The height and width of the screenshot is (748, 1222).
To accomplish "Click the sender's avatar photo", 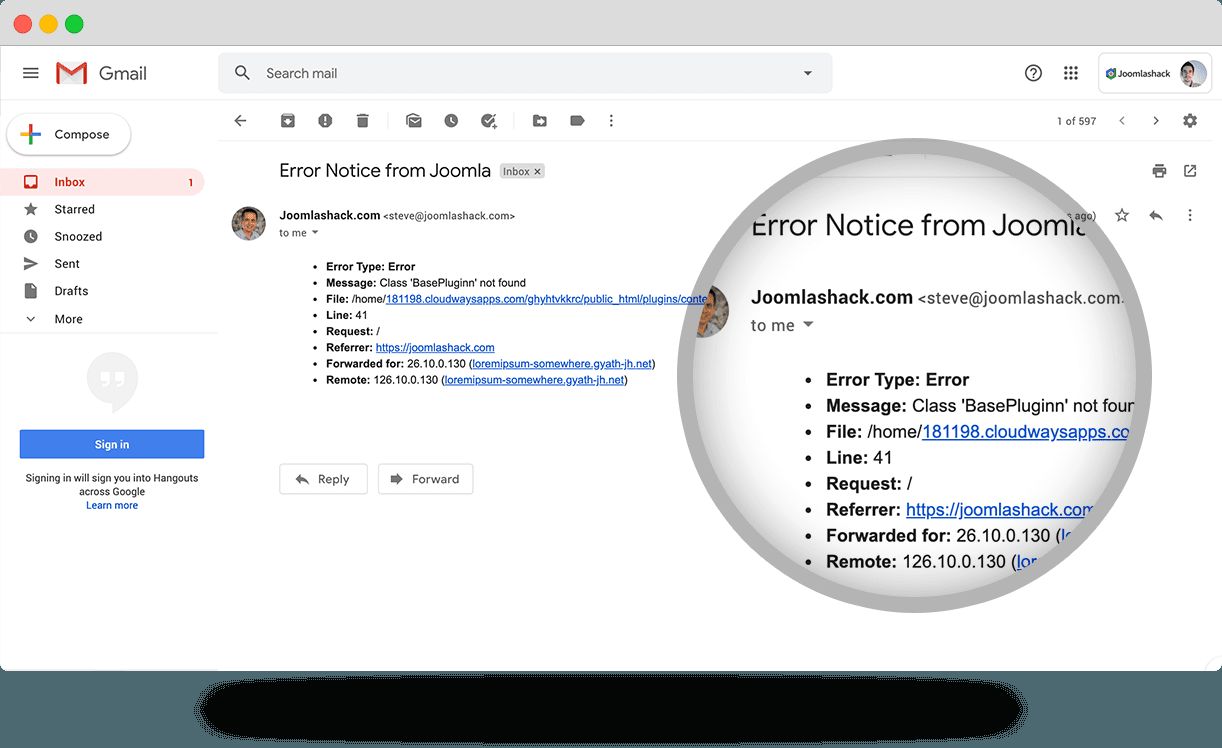I will [248, 223].
